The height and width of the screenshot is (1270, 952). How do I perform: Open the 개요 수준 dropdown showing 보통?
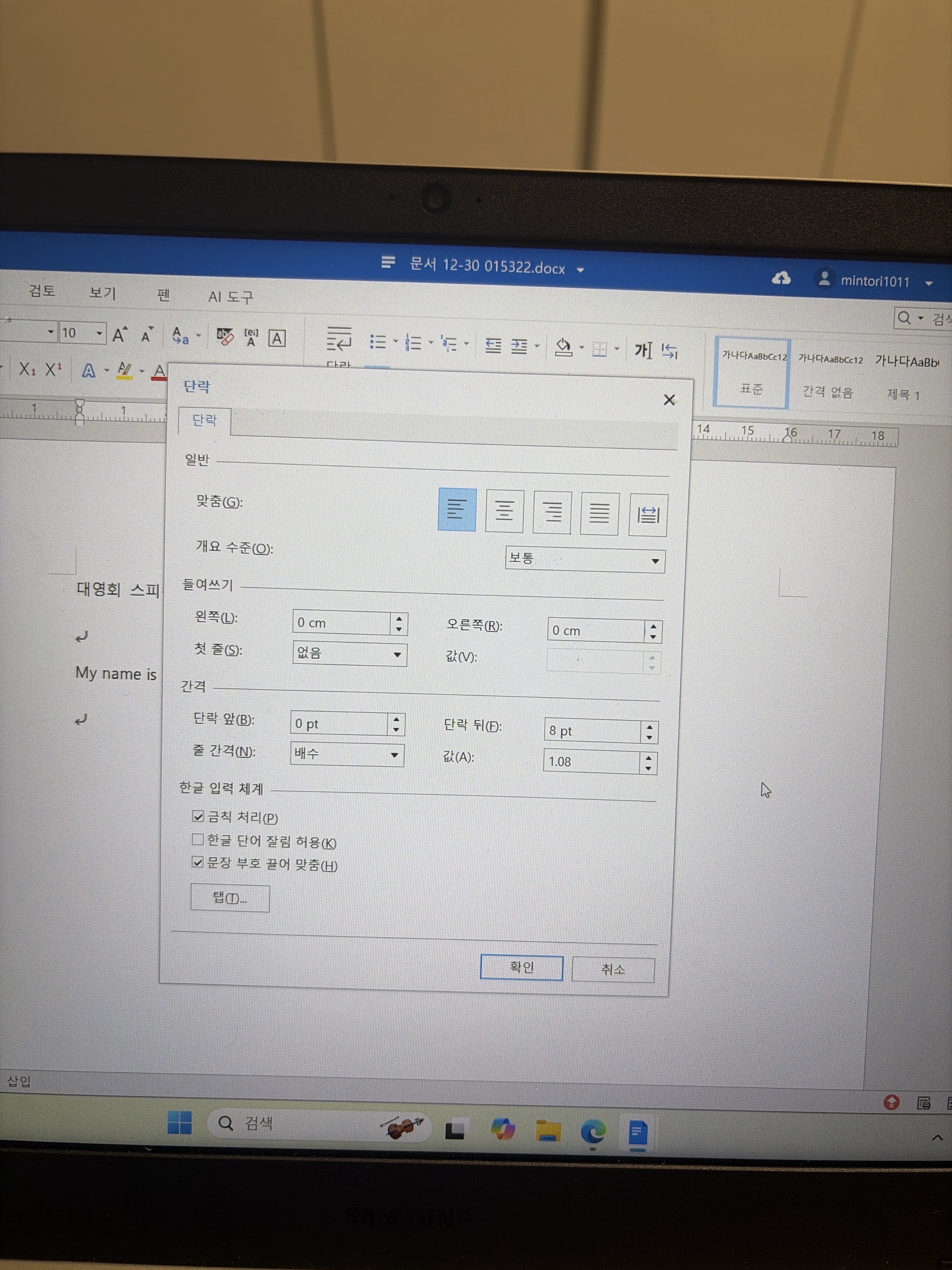pos(584,560)
